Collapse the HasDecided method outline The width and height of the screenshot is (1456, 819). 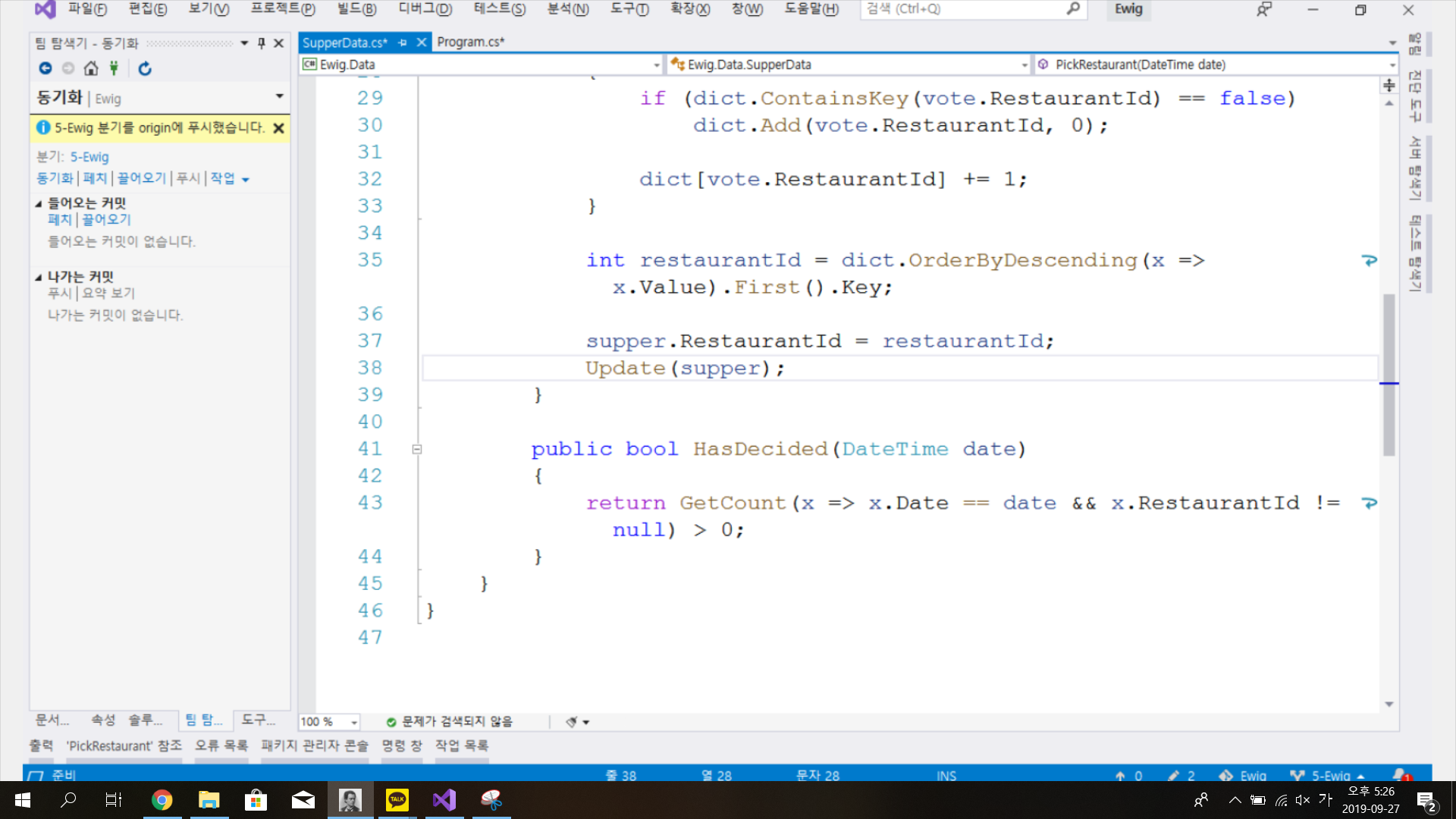click(x=417, y=449)
